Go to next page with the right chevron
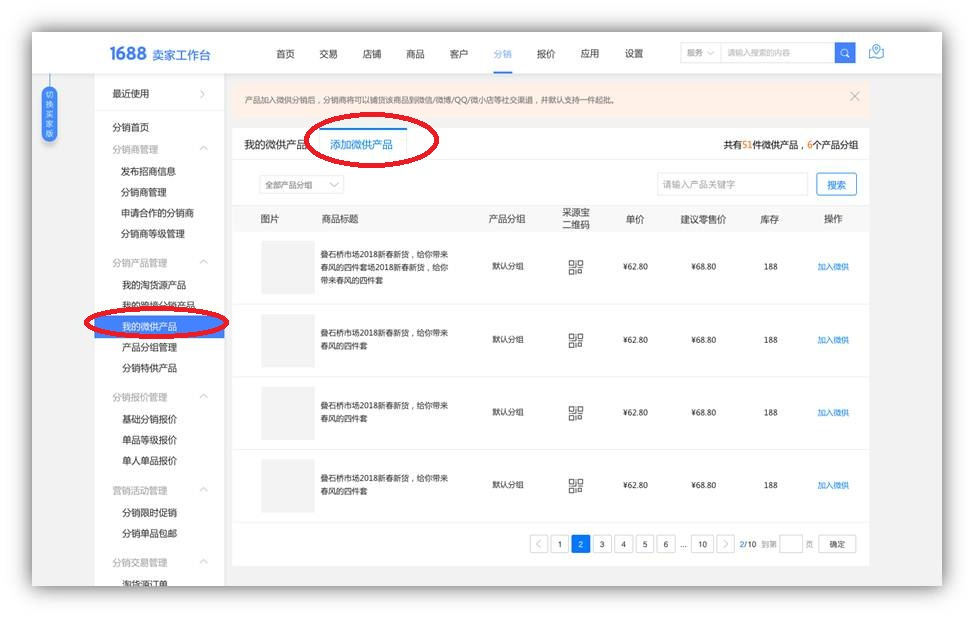This screenshot has width=974, height=618. coord(723,543)
